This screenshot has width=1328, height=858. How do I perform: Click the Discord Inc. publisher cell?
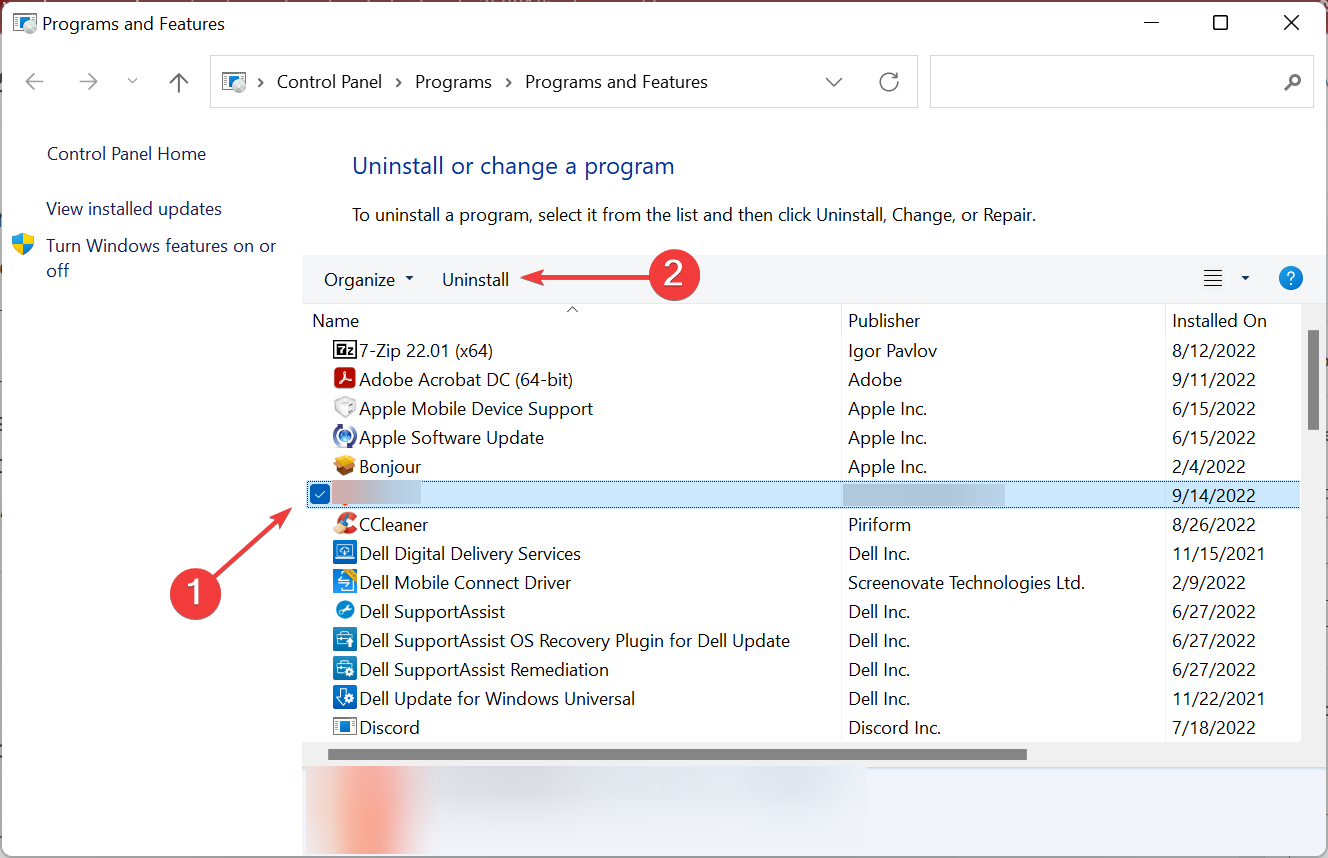894,727
